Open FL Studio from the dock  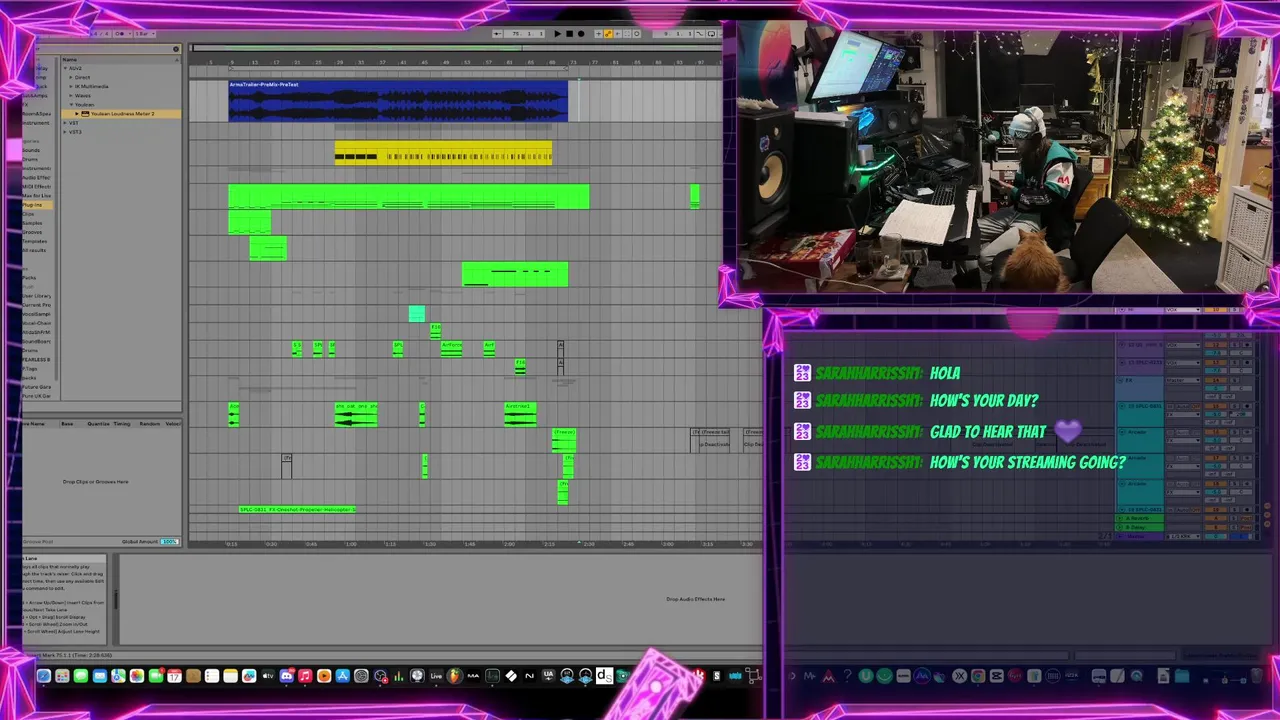455,676
